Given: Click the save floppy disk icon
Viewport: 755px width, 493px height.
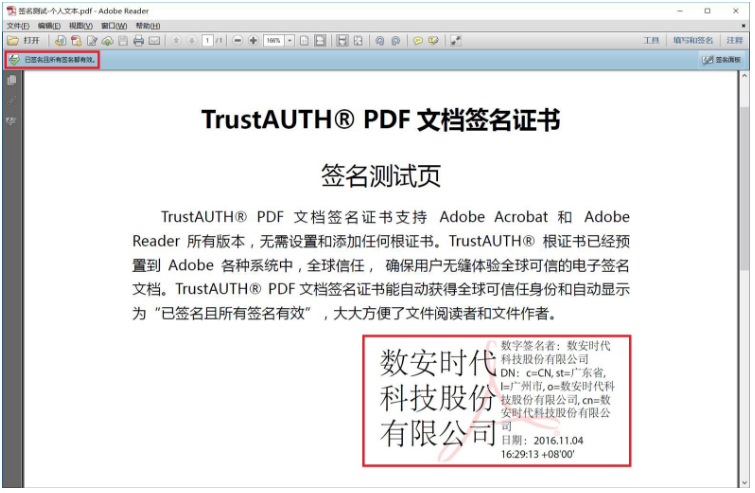Looking at the screenshot, I should [123, 41].
